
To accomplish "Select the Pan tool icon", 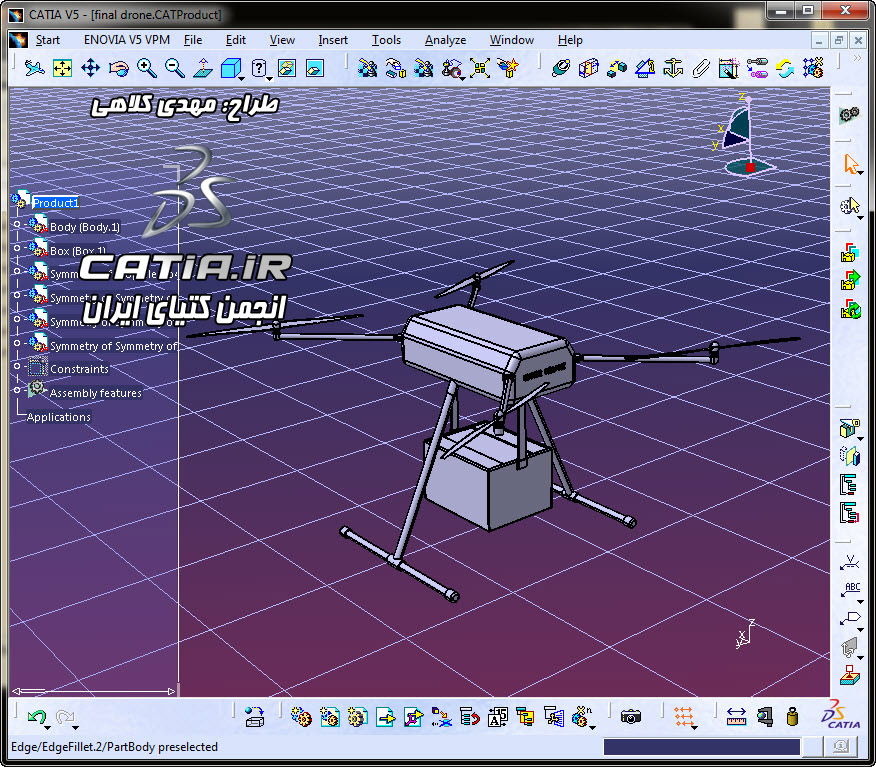I will coord(90,68).
